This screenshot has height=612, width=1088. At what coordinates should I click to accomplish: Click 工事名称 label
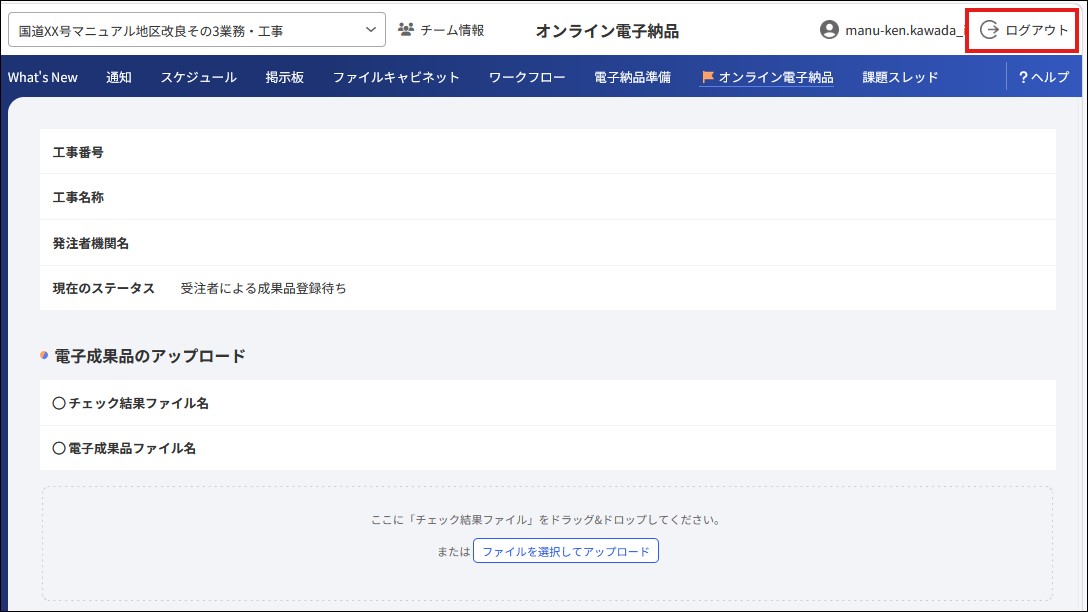coord(78,197)
